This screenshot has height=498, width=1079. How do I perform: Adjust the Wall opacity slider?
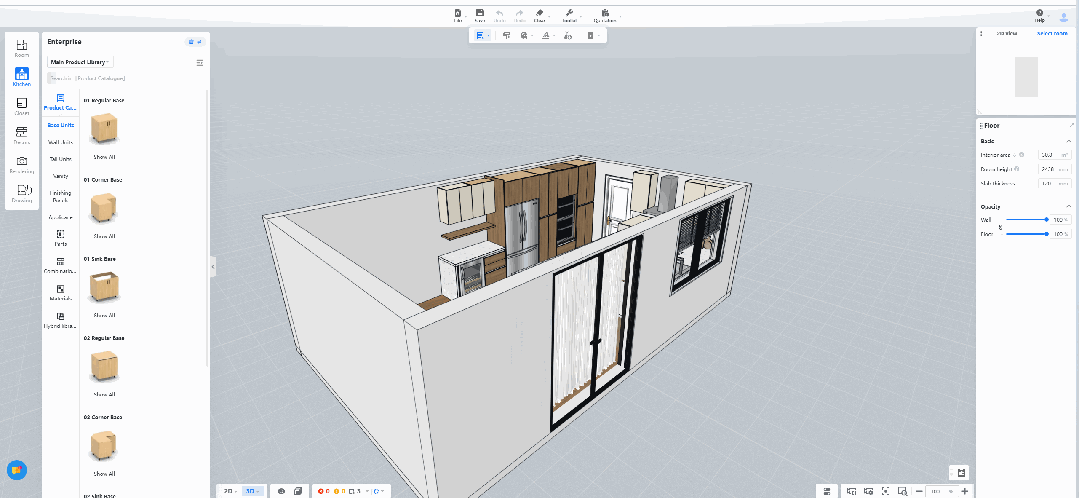tap(1046, 219)
